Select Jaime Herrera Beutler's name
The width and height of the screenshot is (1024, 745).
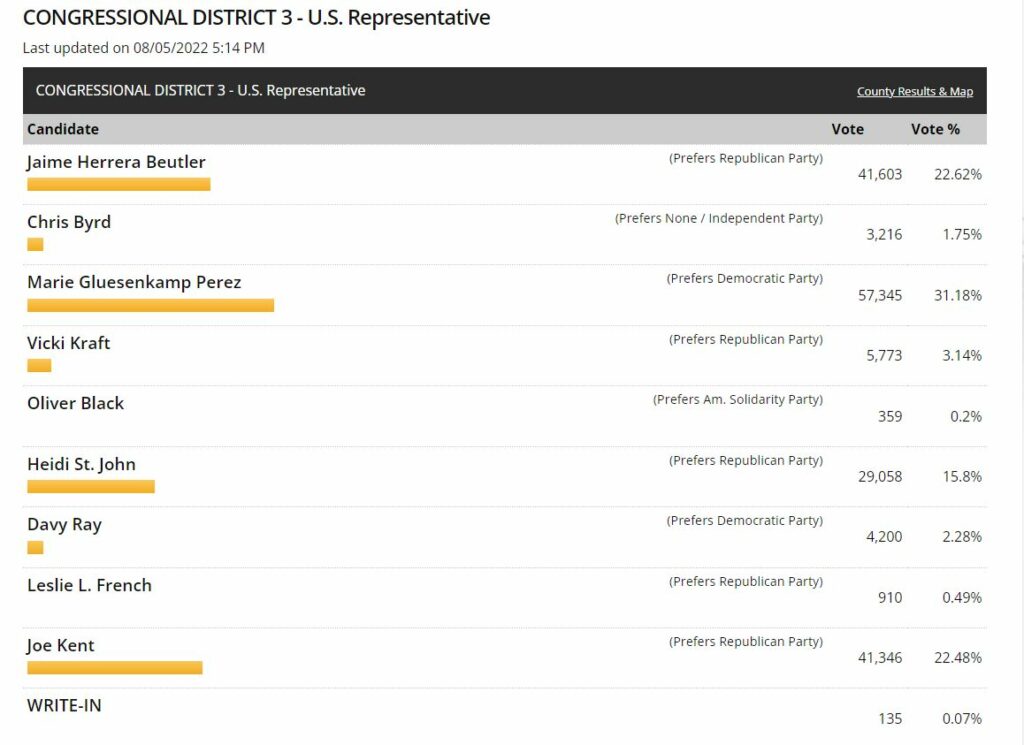click(116, 162)
